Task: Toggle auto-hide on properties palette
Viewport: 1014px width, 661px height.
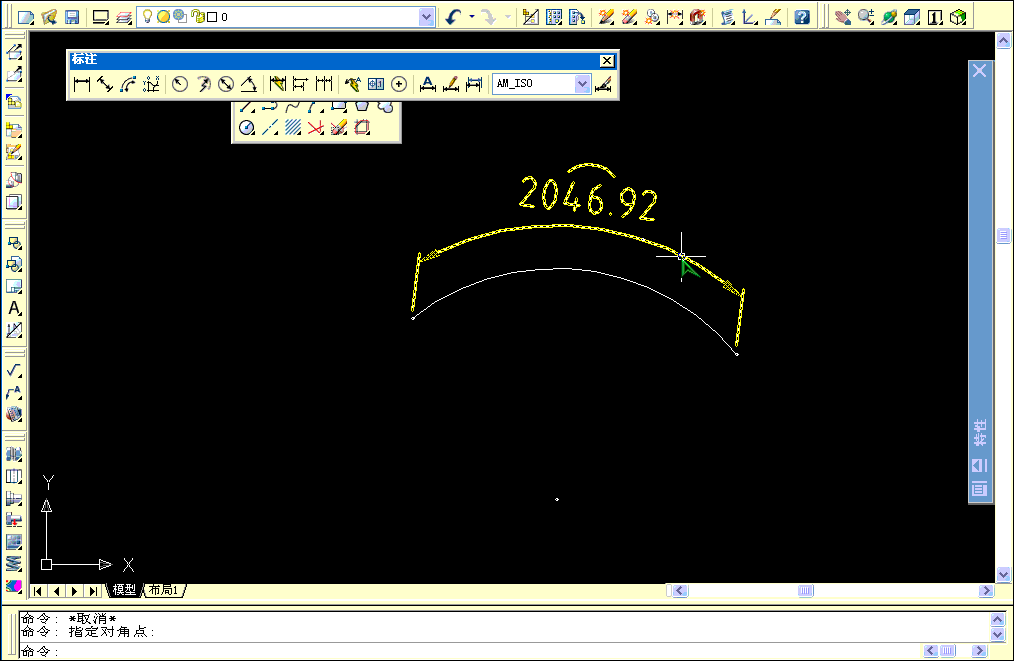Action: point(980,465)
